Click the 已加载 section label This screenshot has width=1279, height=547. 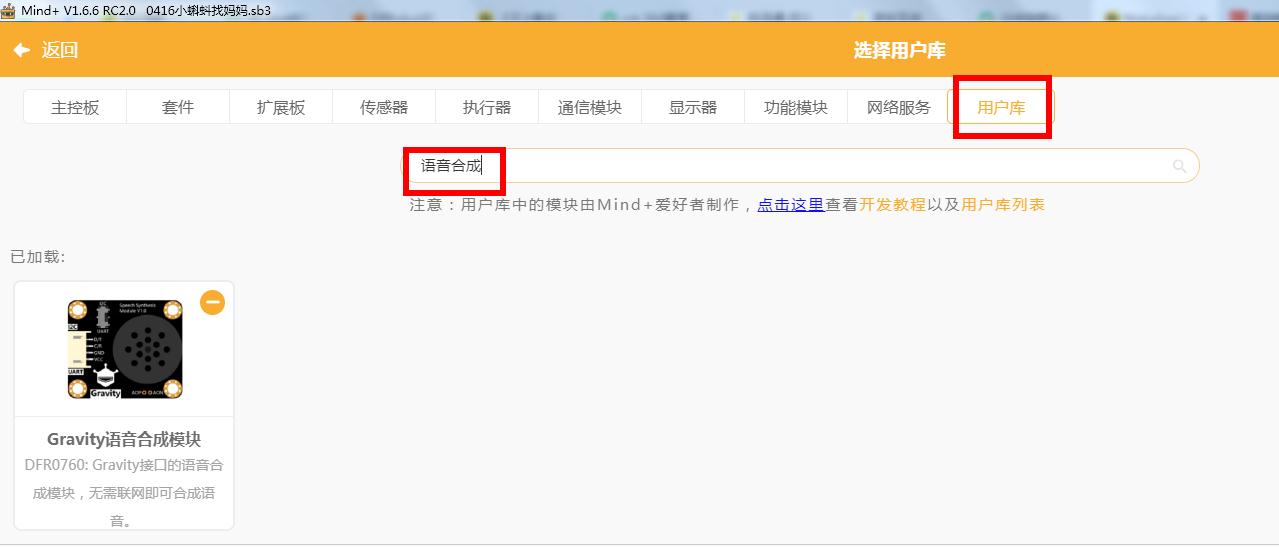(38, 257)
